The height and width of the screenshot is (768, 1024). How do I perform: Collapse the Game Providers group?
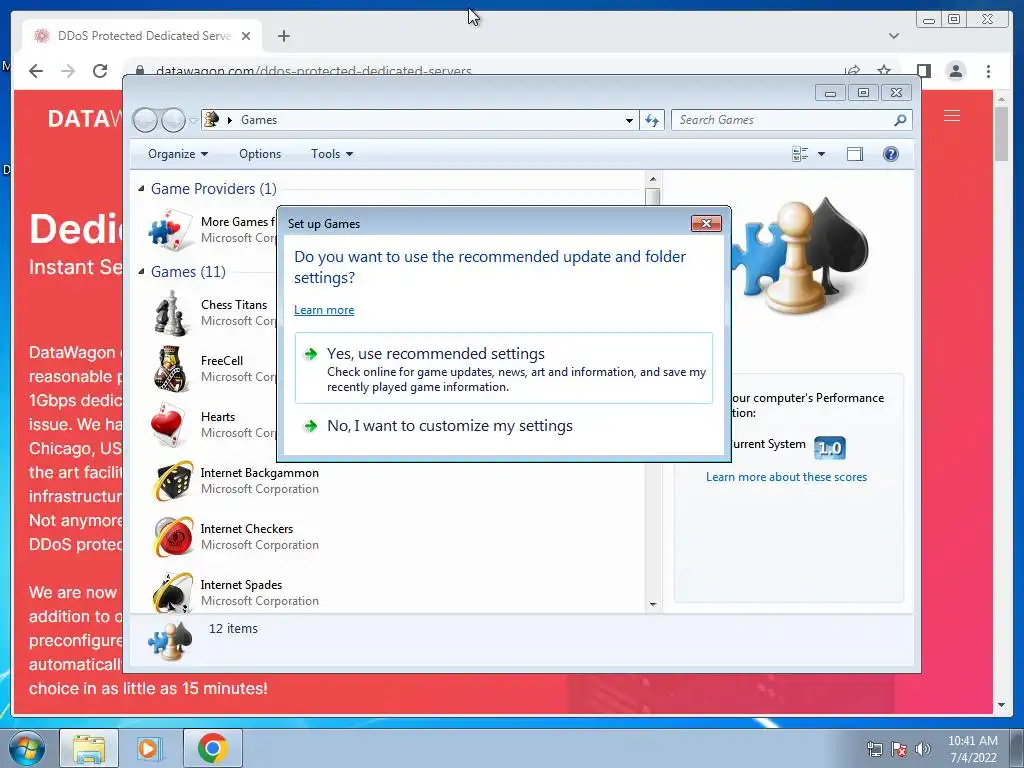pyautogui.click(x=141, y=189)
